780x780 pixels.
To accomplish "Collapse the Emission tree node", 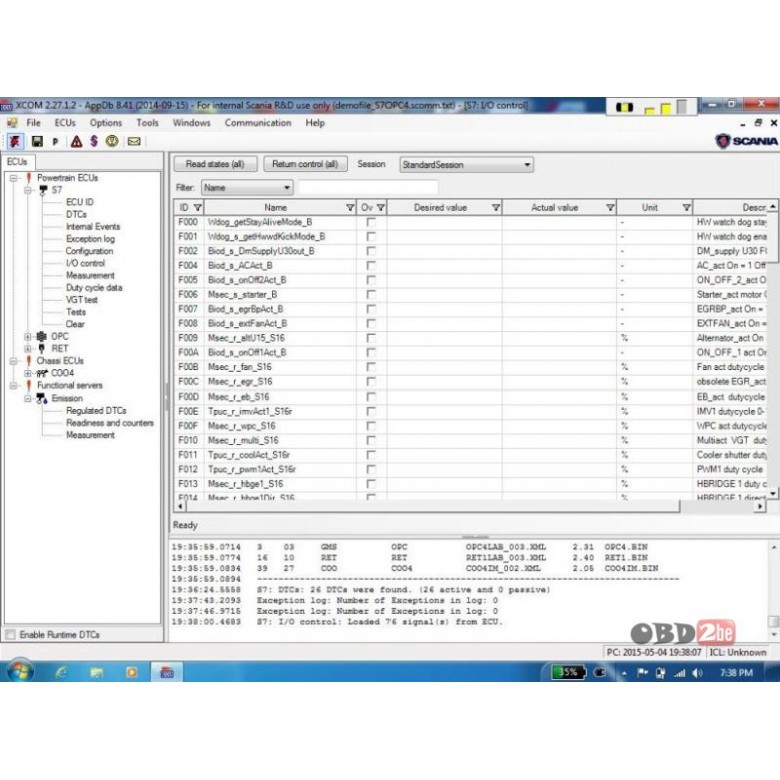I will pyautogui.click(x=28, y=398).
